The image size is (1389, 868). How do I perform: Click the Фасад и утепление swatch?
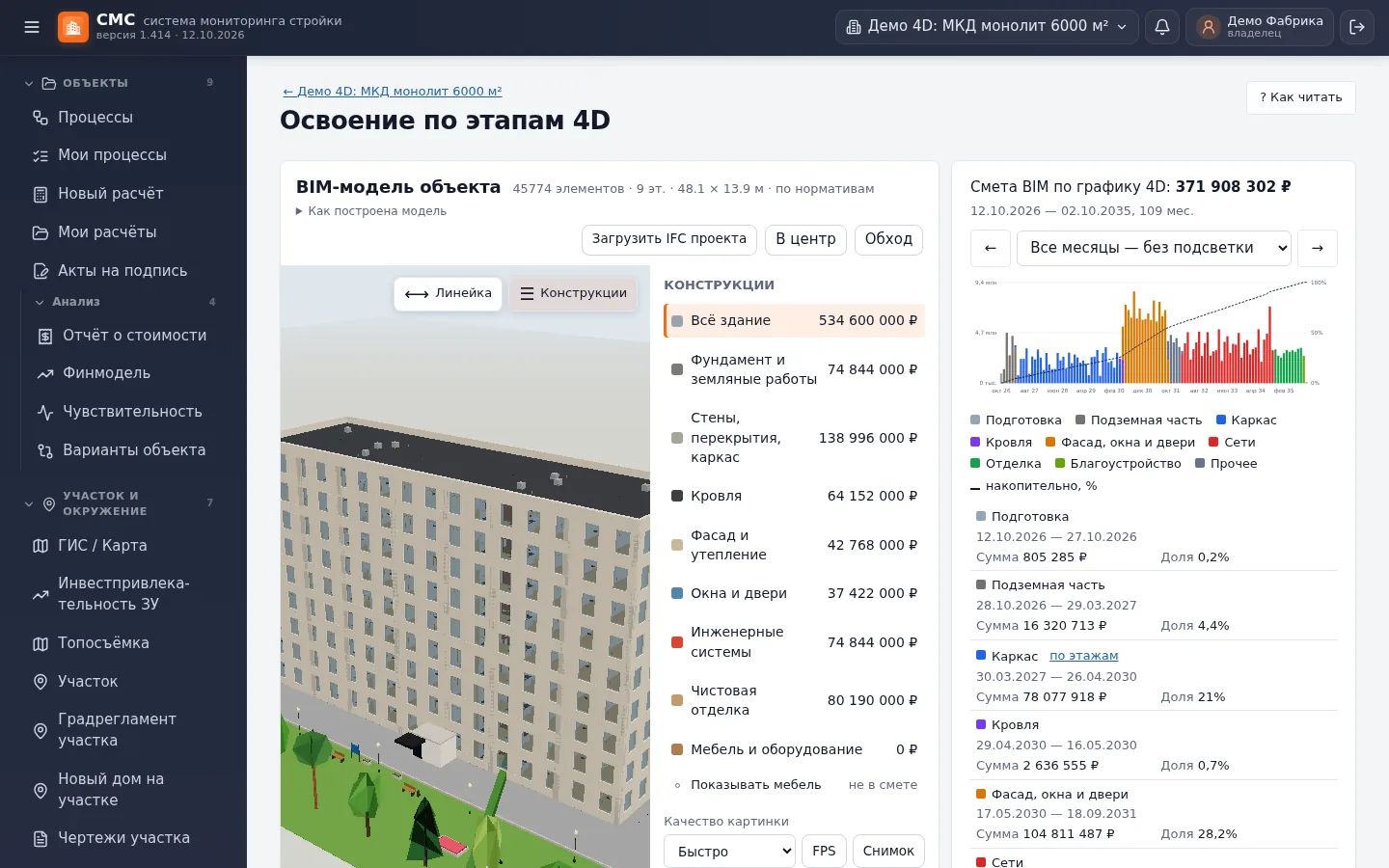click(677, 545)
